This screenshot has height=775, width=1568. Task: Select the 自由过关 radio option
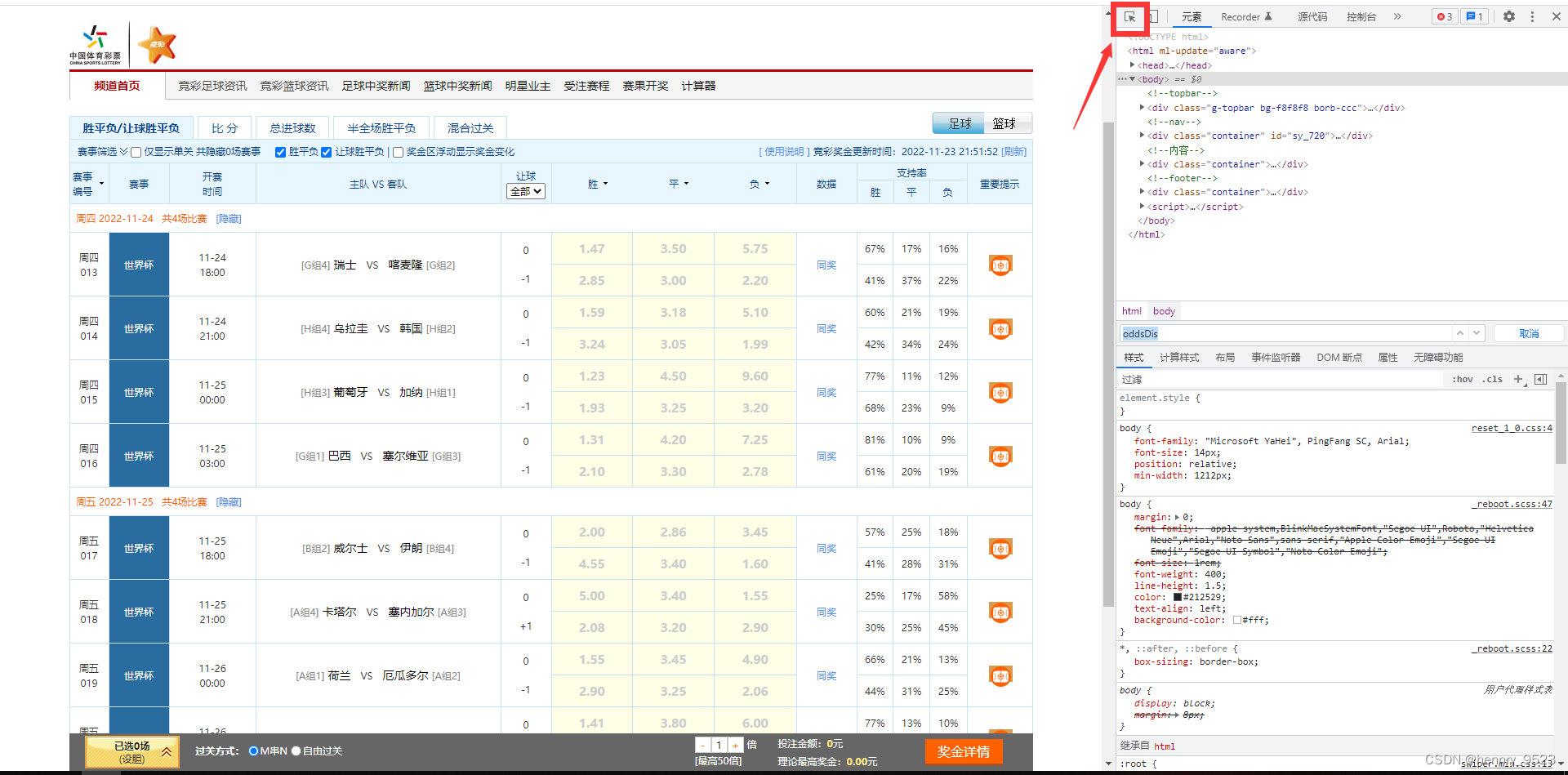pos(296,751)
